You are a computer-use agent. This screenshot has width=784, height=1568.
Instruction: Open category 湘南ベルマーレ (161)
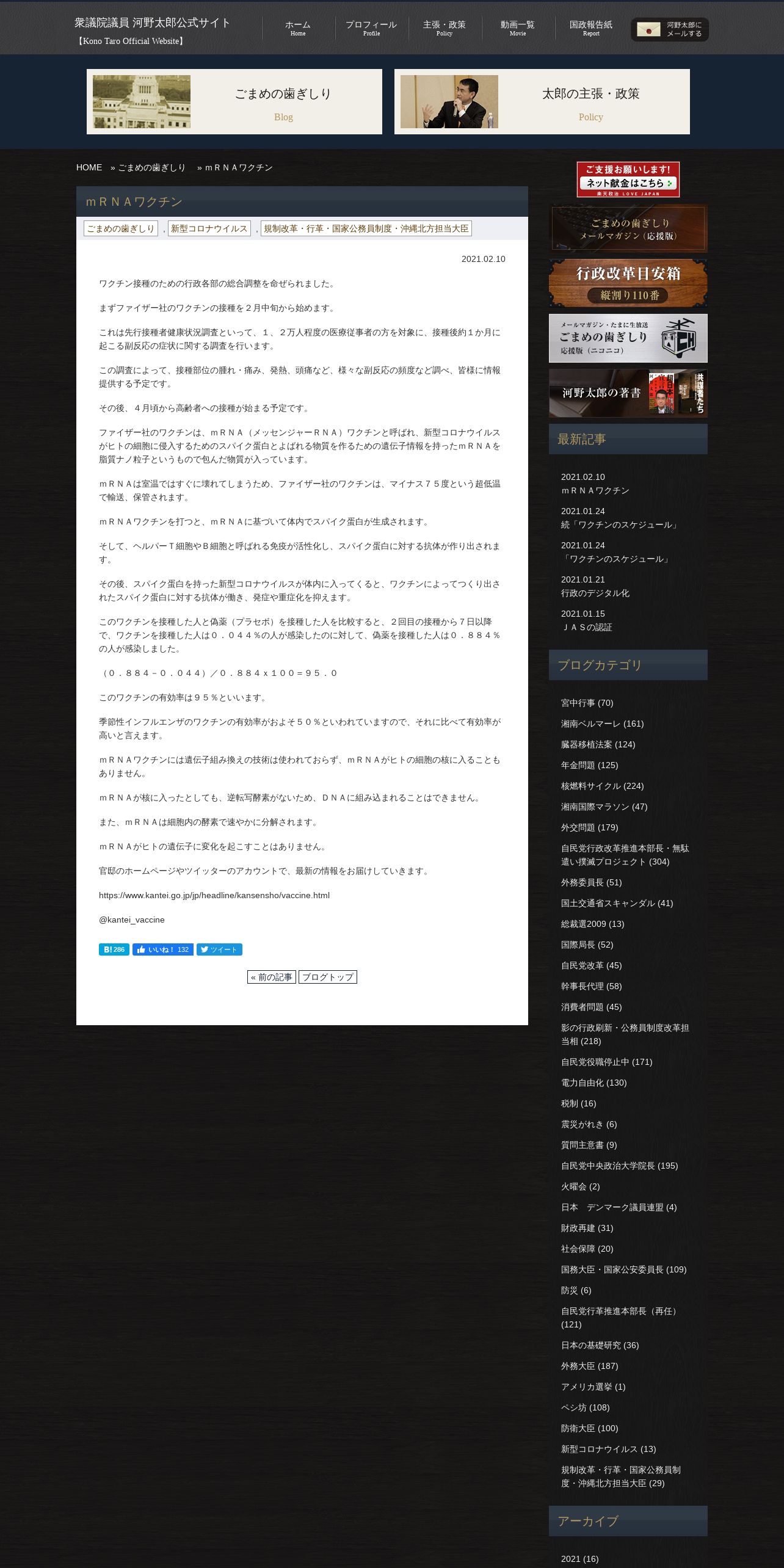(603, 724)
